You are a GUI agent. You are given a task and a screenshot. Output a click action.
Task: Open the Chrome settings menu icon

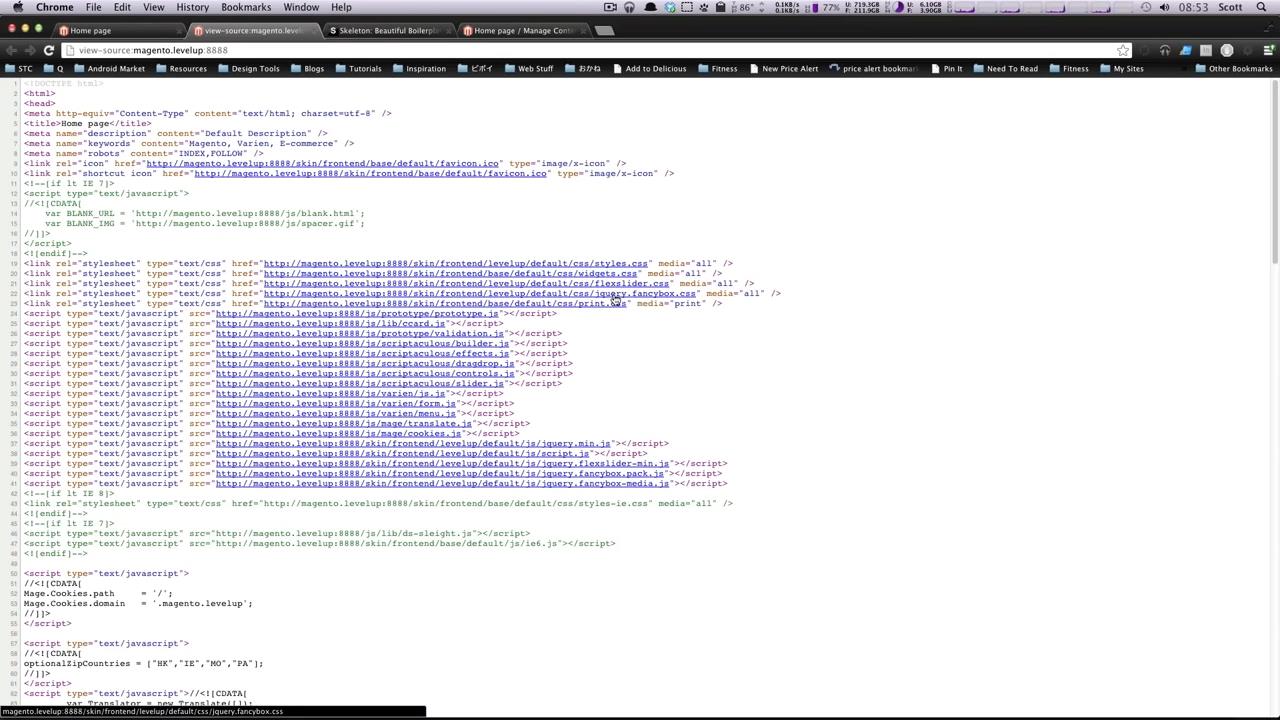click(1268, 50)
